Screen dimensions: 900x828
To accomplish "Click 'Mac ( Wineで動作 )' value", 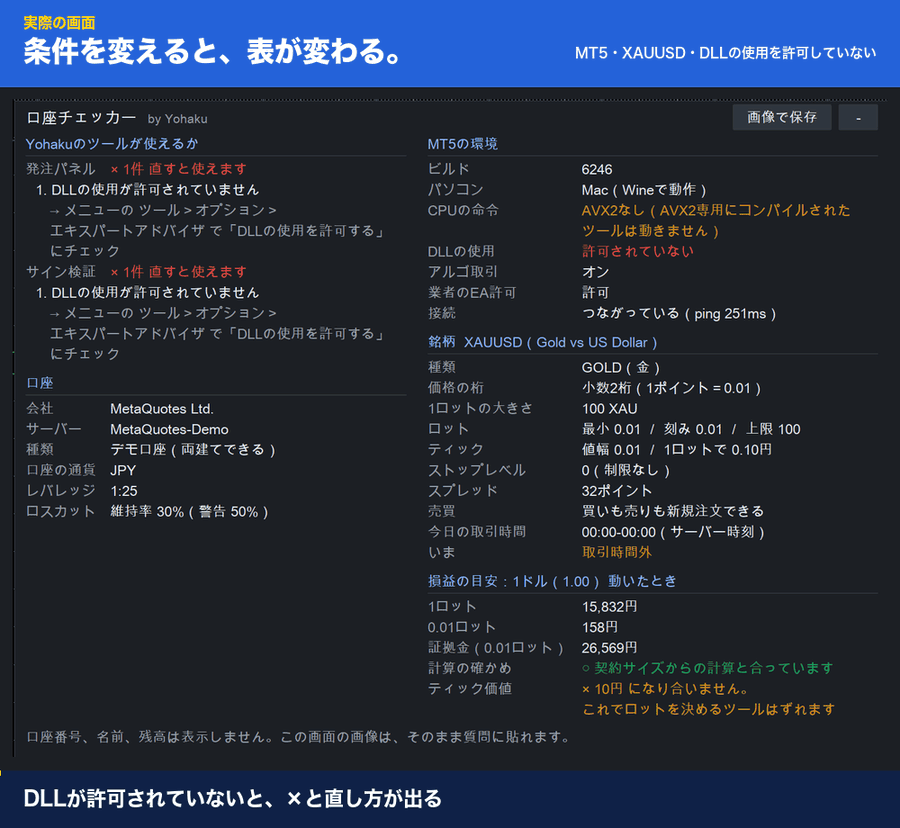I will (x=644, y=189).
